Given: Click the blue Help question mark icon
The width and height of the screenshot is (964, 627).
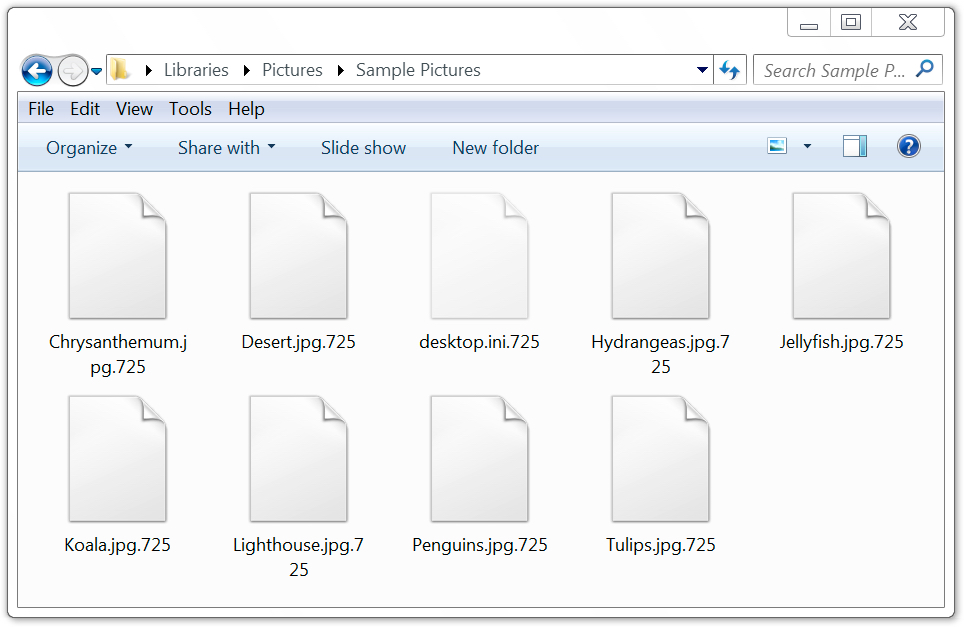Looking at the screenshot, I should point(908,146).
